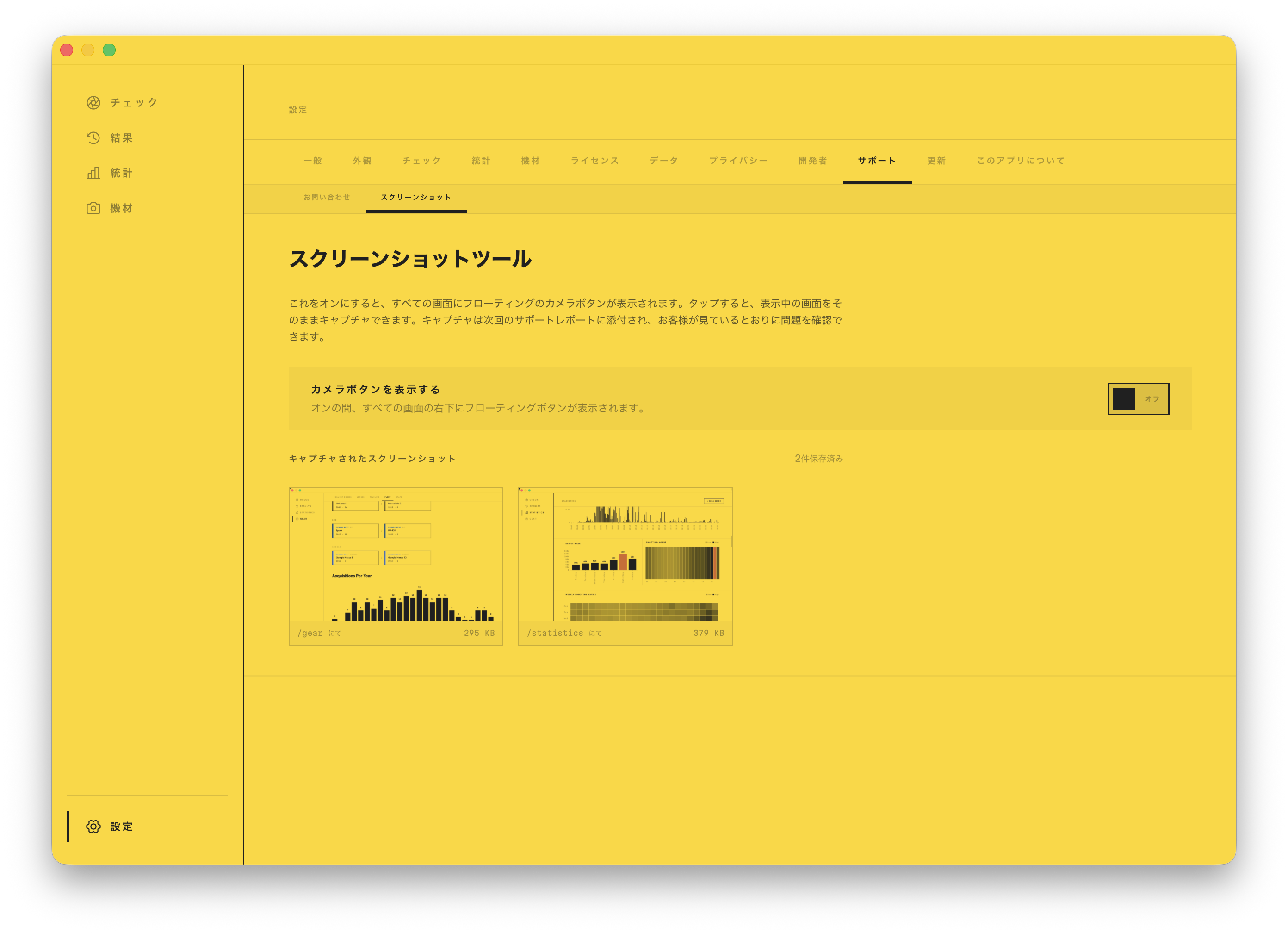Open the /gear screenshot thumbnail
The width and height of the screenshot is (1288, 933).
396,566
